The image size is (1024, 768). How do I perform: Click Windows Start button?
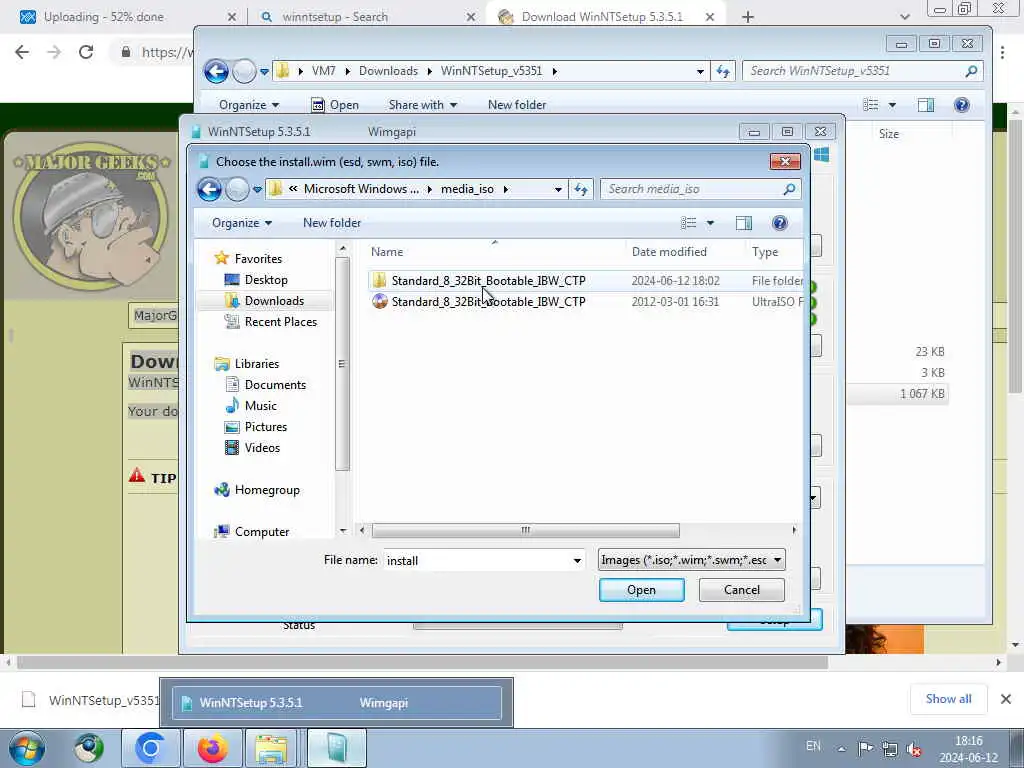27,748
